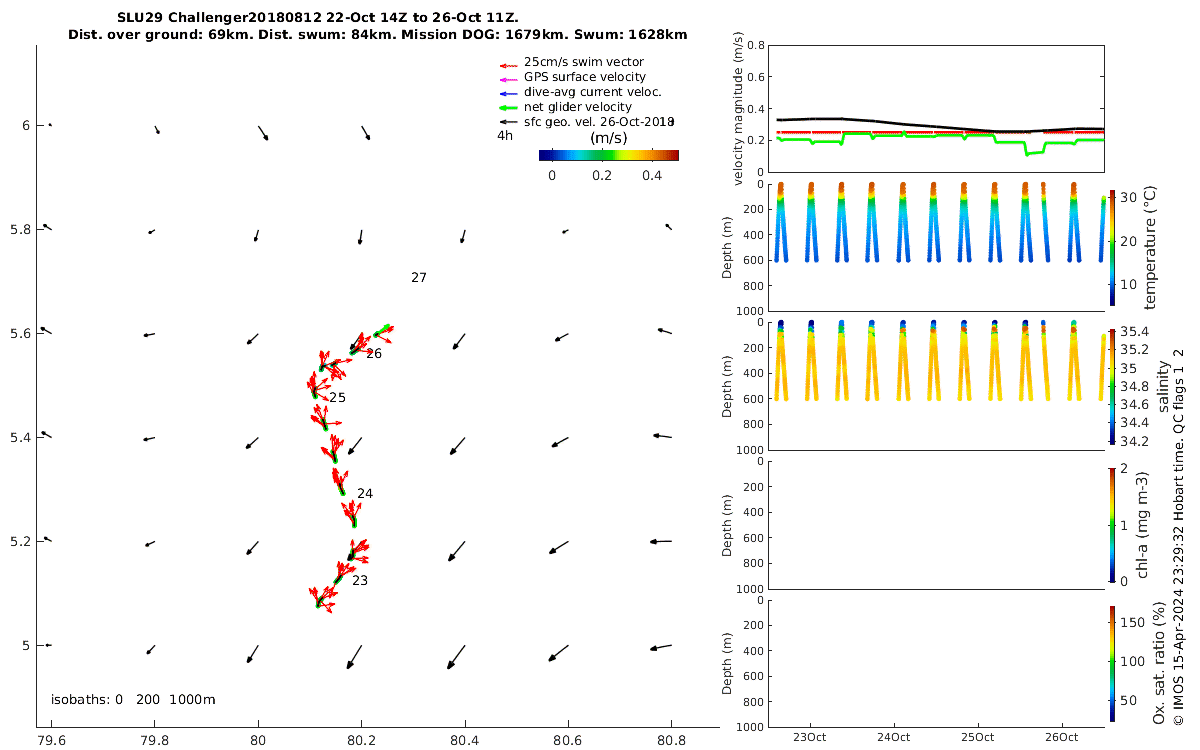
Task: Click day marker '27' on the map
Action: 419,278
